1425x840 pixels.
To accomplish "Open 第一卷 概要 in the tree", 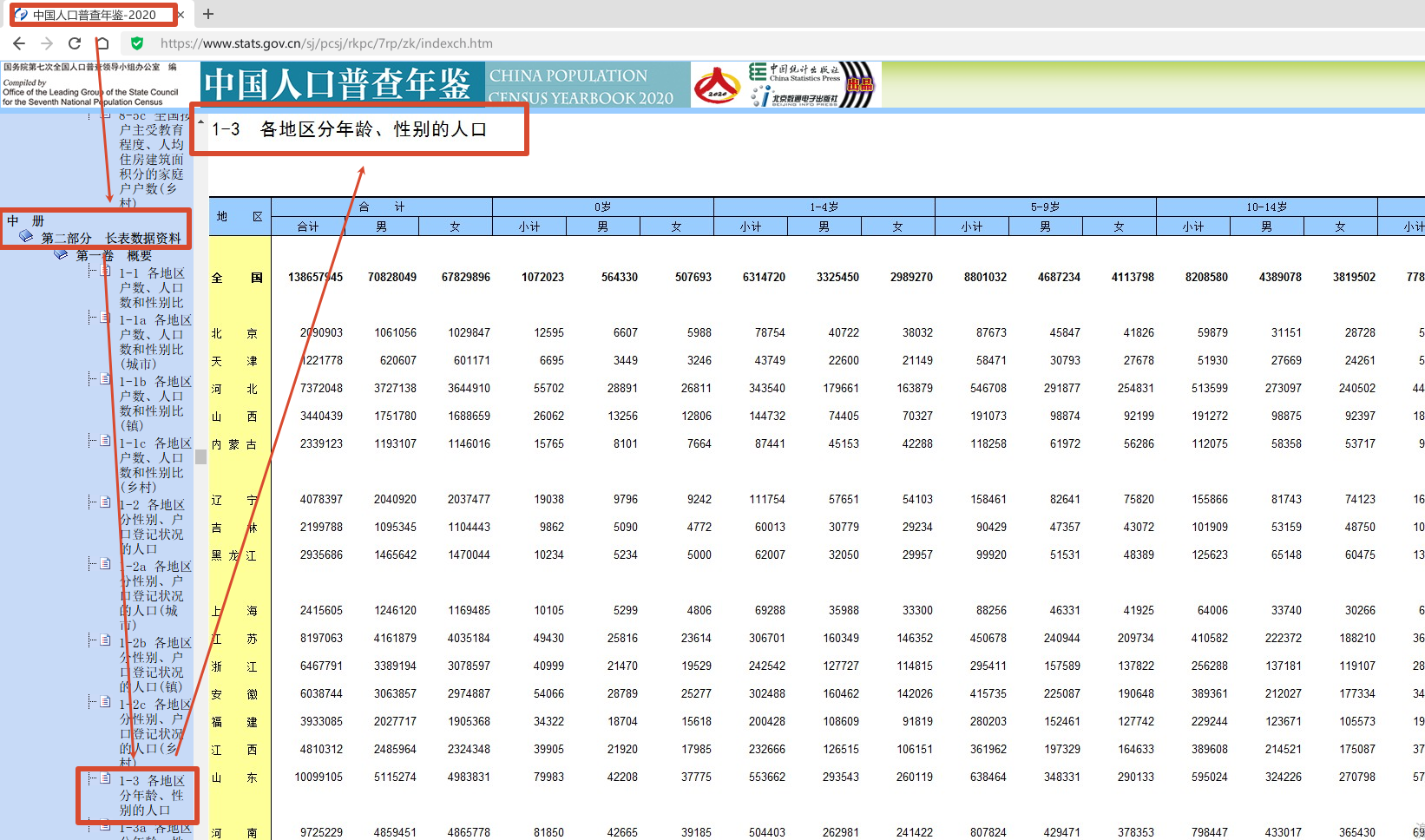I will point(114,255).
